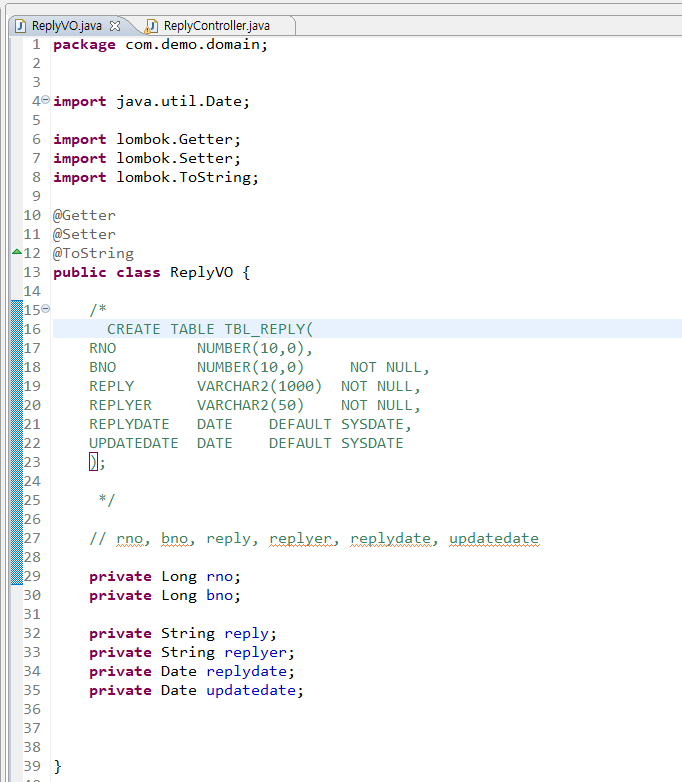Switch to the ReplyController.java tab

point(217,25)
